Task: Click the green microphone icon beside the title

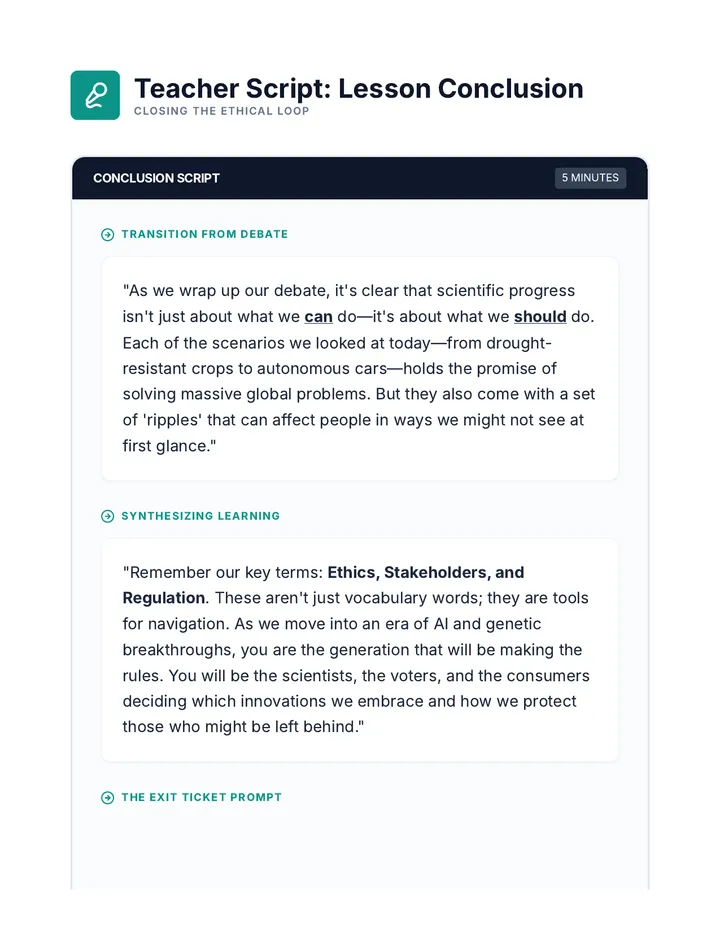Action: 95,95
